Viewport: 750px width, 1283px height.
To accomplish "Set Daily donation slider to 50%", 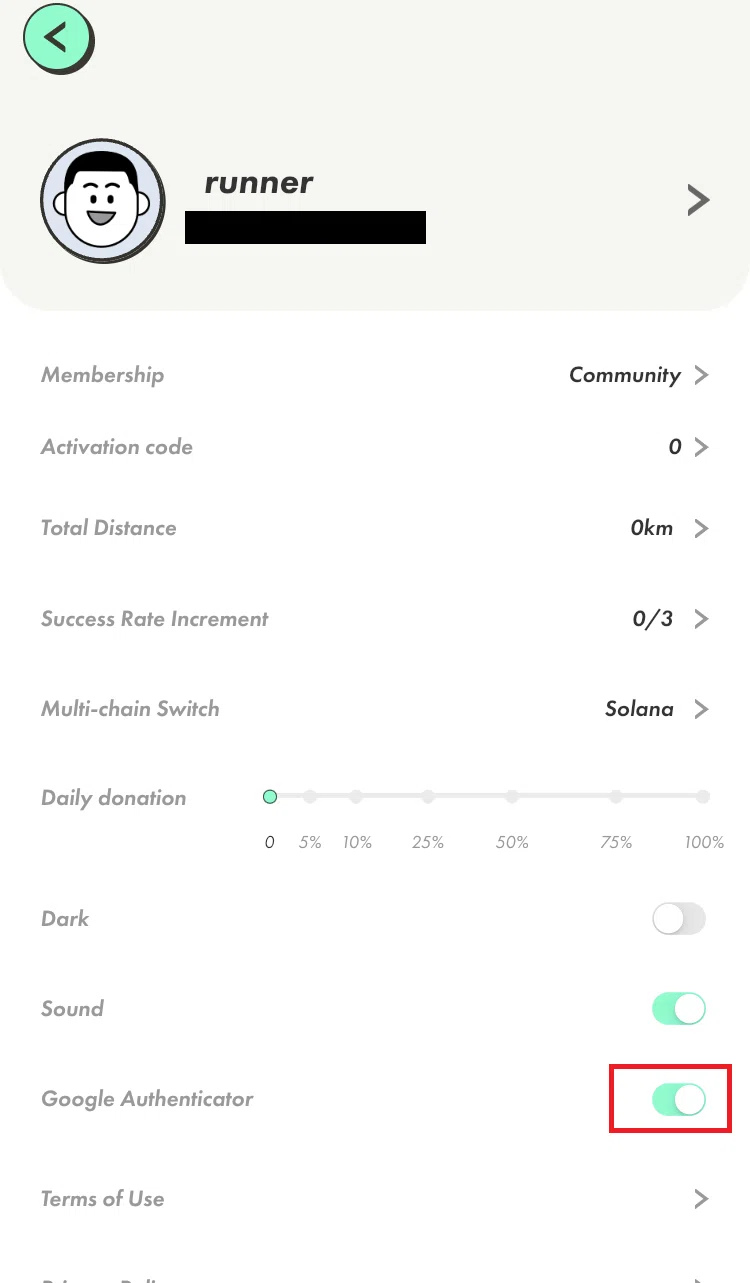I will tap(512, 797).
